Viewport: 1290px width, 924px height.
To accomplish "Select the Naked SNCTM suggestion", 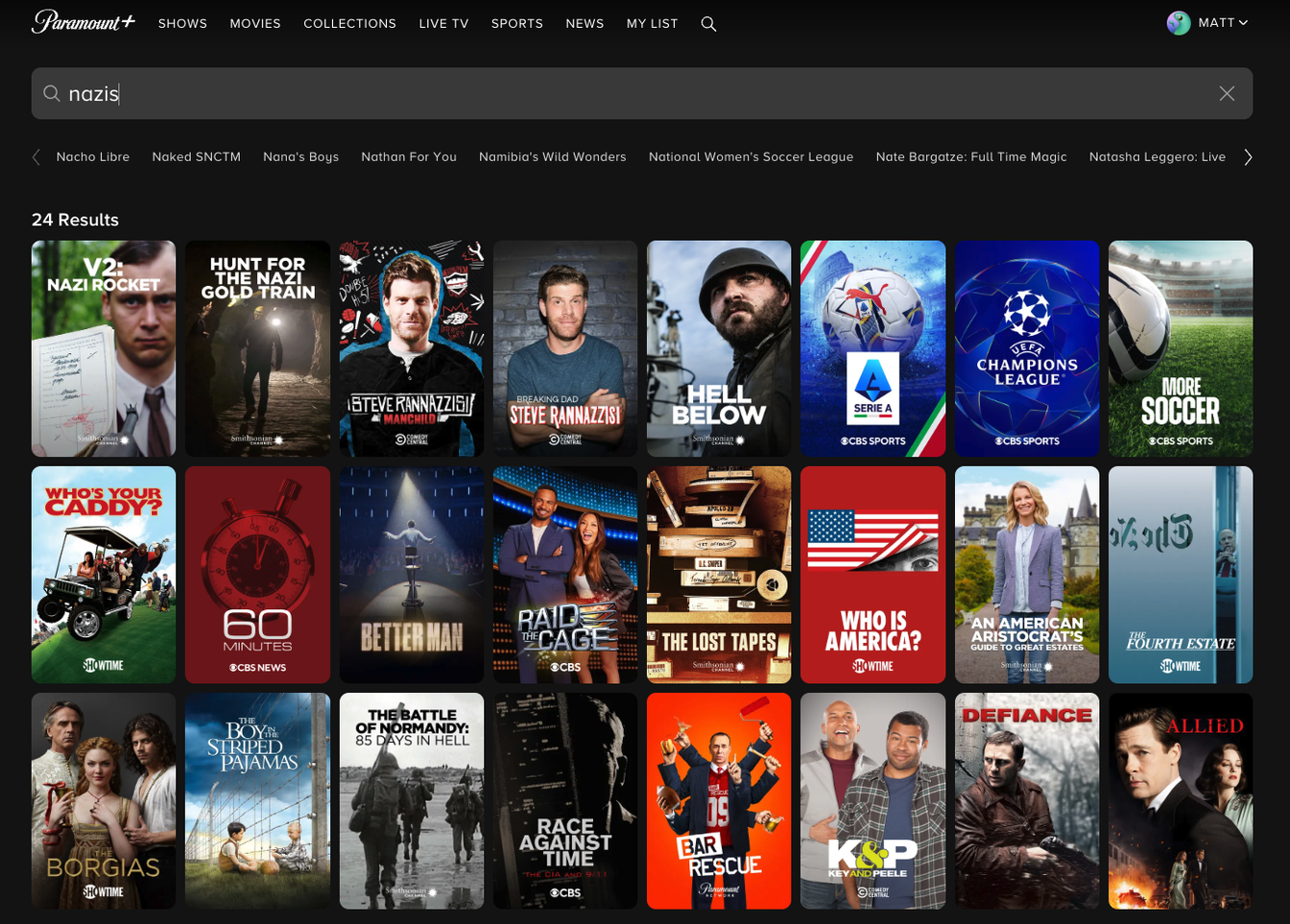I will [196, 156].
